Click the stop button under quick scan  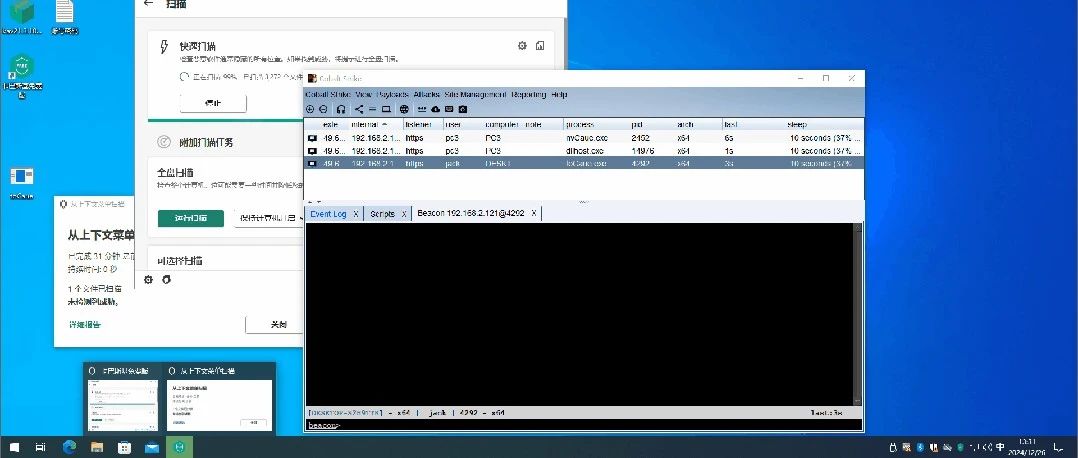tap(213, 103)
